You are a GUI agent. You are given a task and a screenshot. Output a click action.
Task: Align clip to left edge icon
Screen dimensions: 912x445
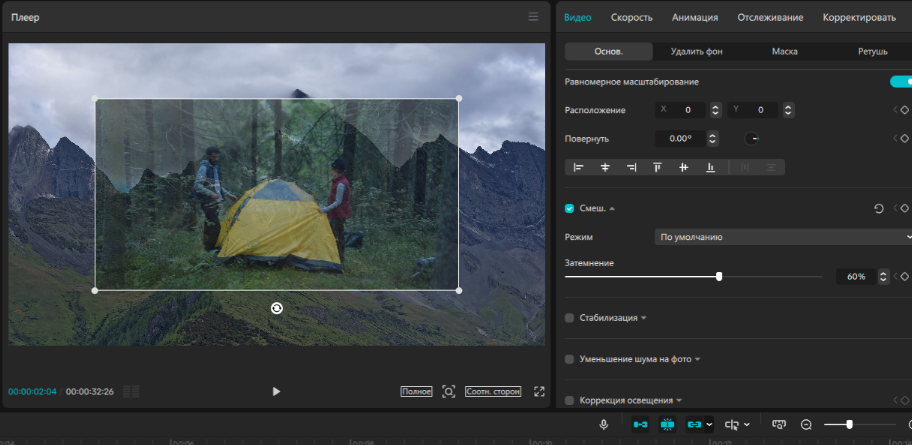(x=578, y=168)
